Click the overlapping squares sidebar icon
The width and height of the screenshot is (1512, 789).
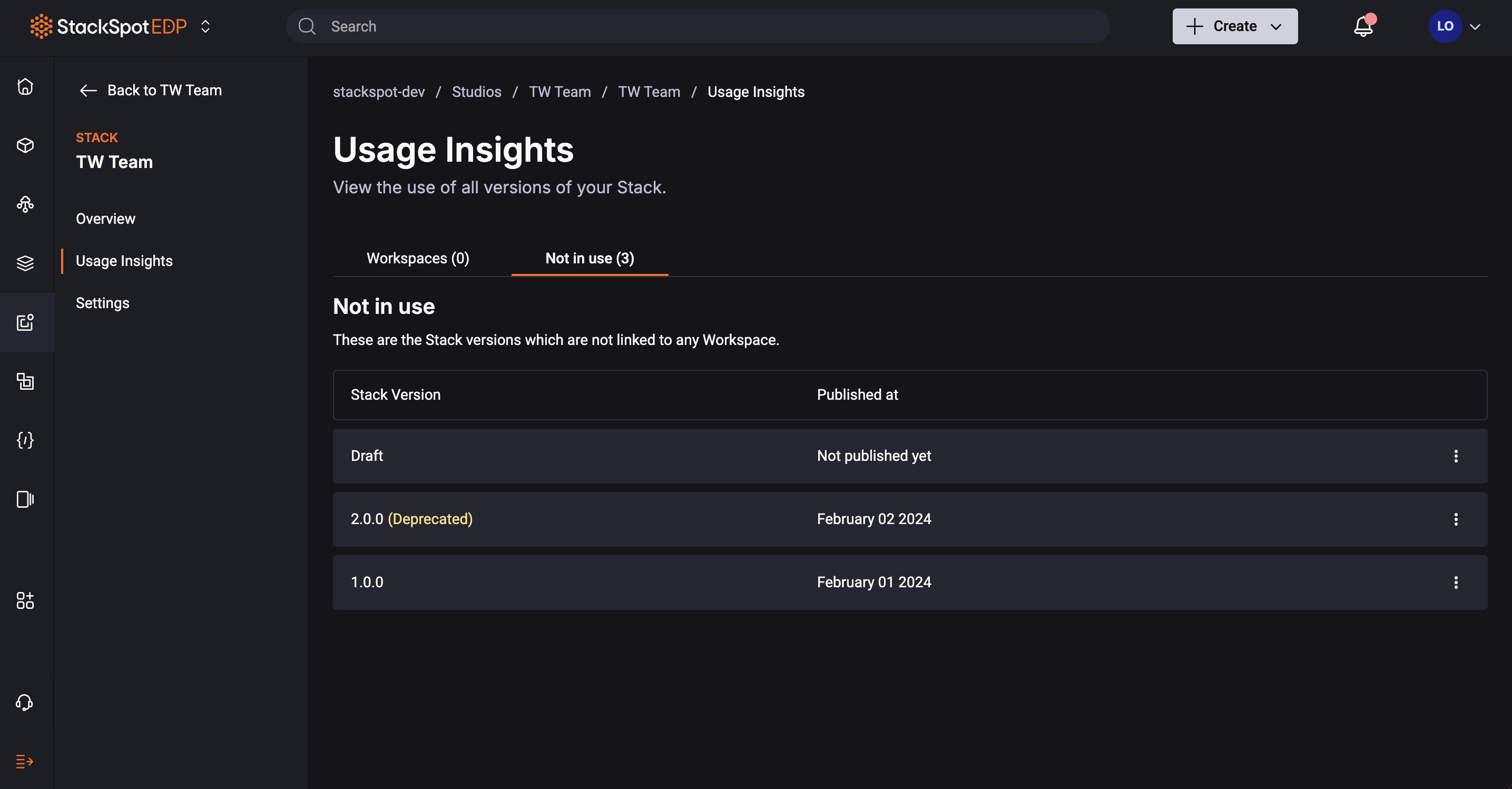click(25, 381)
